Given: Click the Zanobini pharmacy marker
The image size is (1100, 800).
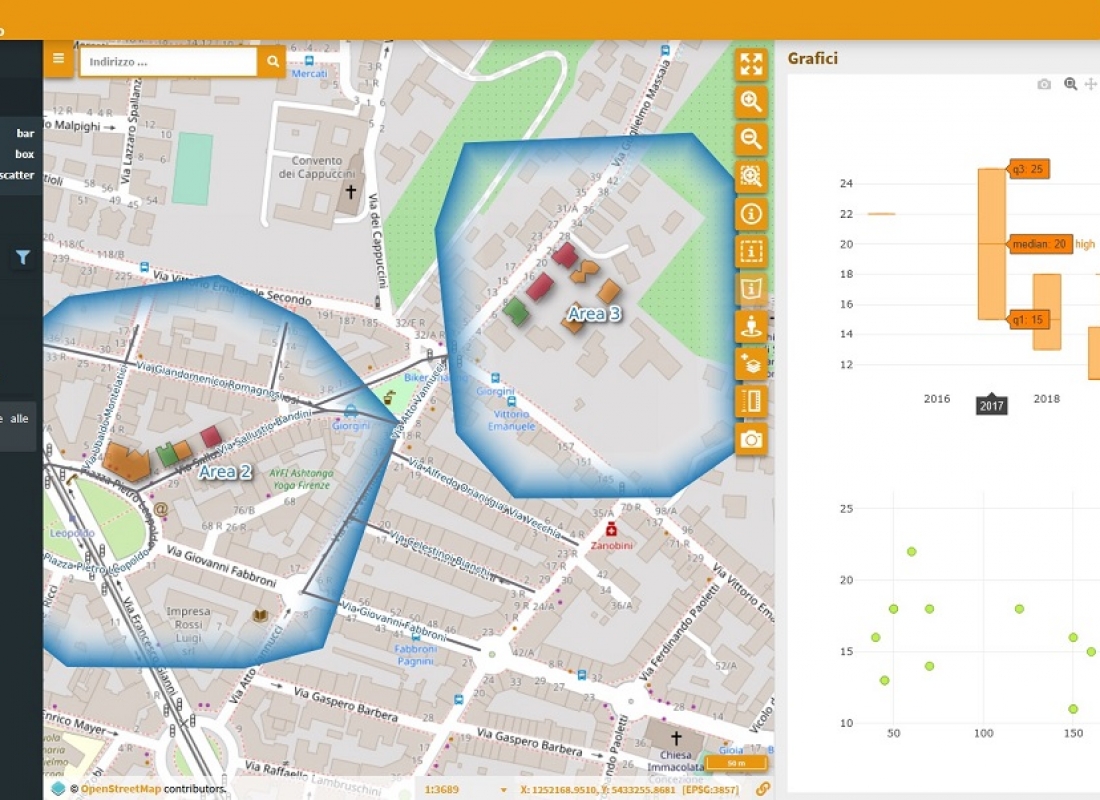Looking at the screenshot, I should click(611, 530).
